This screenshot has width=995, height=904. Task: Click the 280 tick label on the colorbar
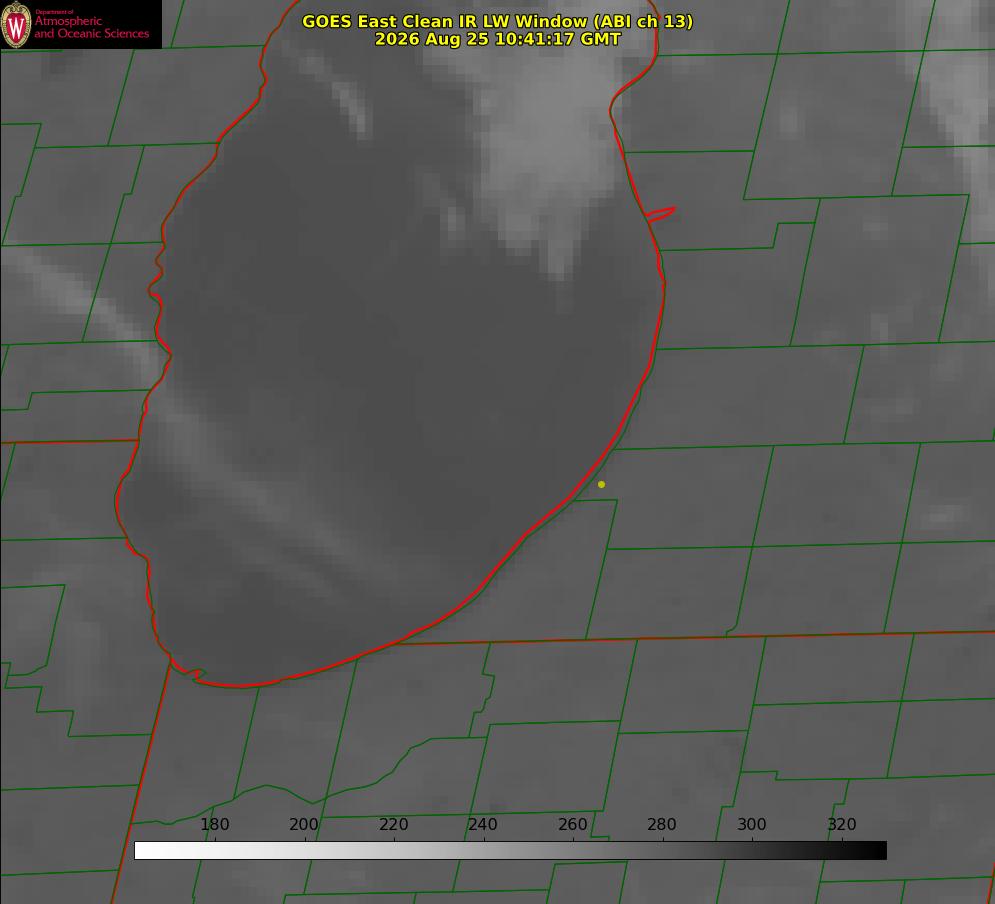[662, 824]
